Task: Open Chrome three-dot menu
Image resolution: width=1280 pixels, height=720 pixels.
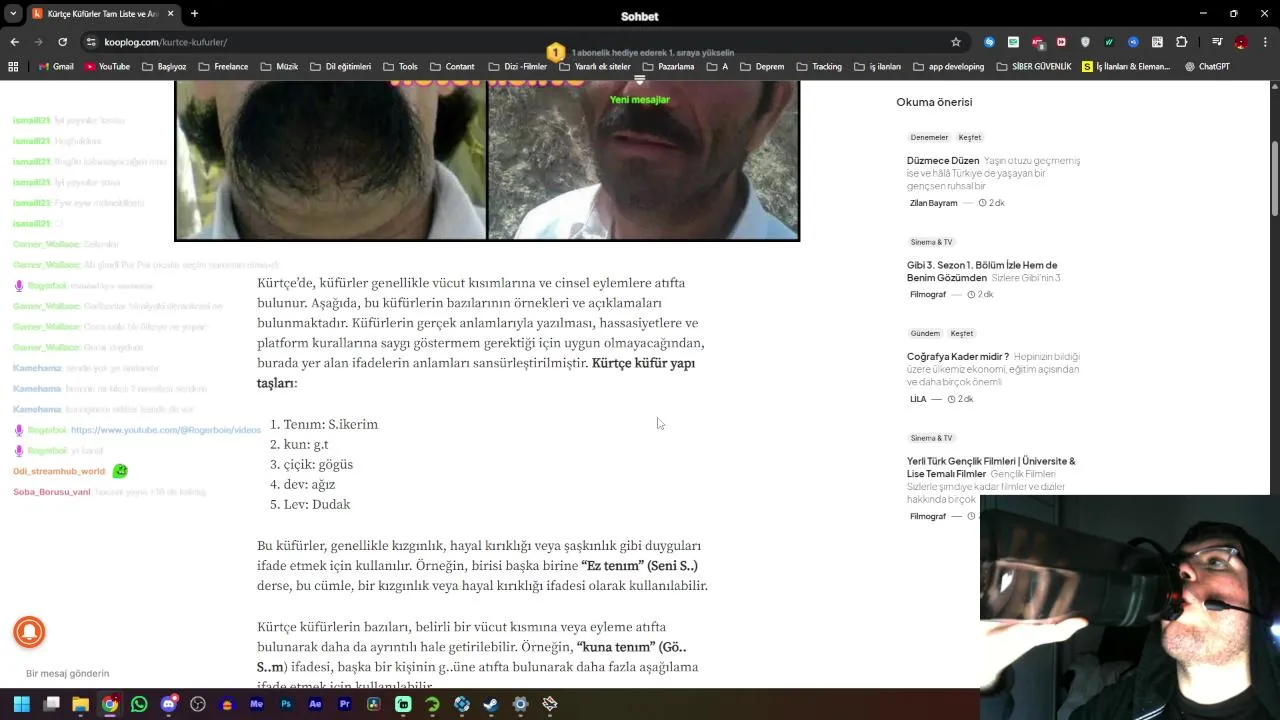Action: pyautogui.click(x=1265, y=42)
